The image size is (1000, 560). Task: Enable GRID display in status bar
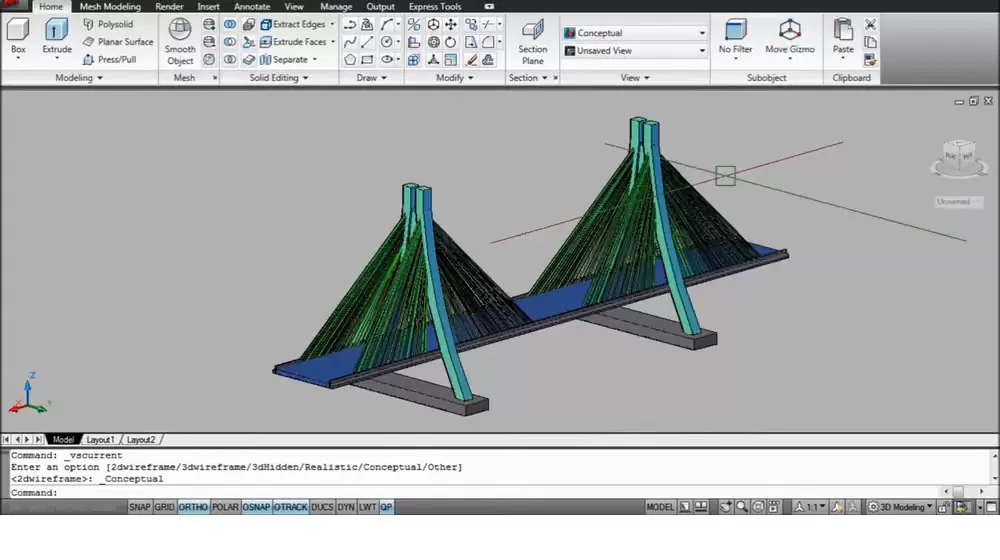[164, 507]
